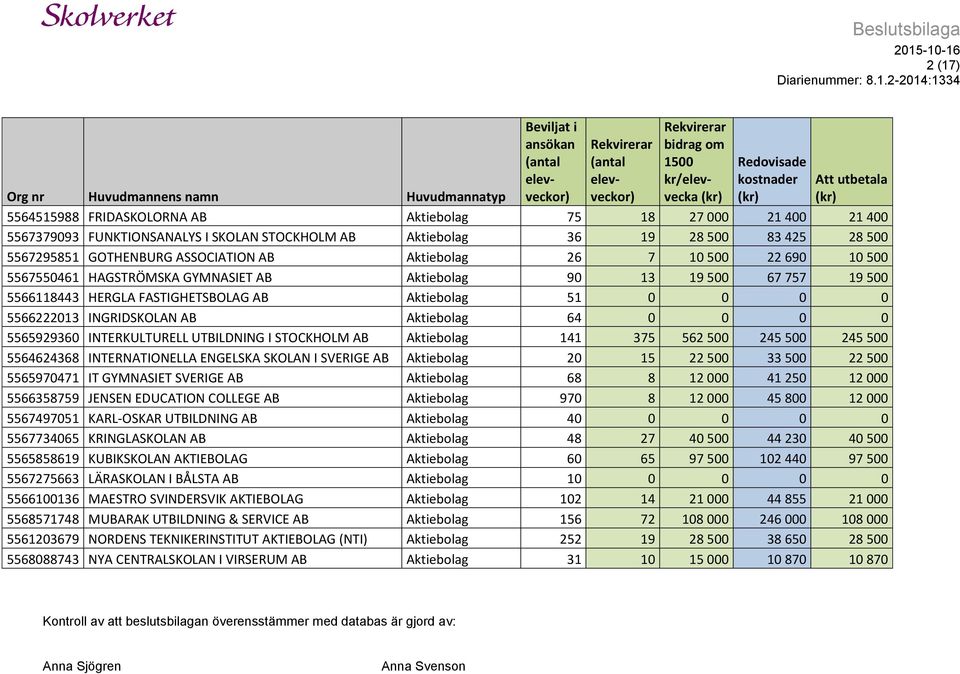Click rekvirerar bidrag value 562 500
The width and height of the screenshot is (960, 674).
pos(705,337)
